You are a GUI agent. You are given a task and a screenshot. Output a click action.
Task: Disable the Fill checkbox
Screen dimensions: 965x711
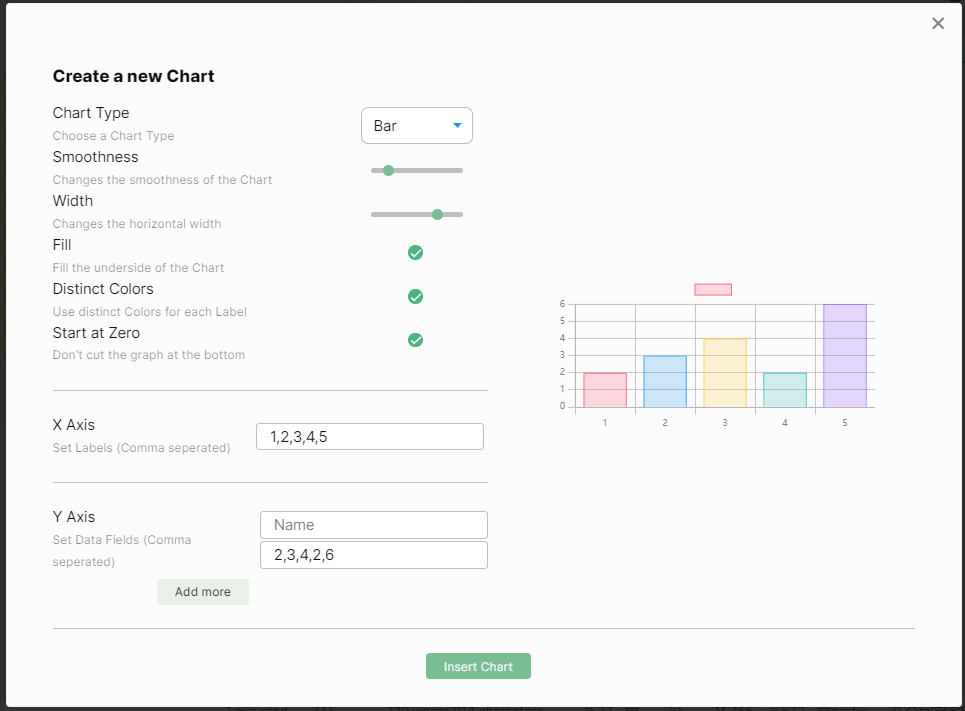point(416,252)
